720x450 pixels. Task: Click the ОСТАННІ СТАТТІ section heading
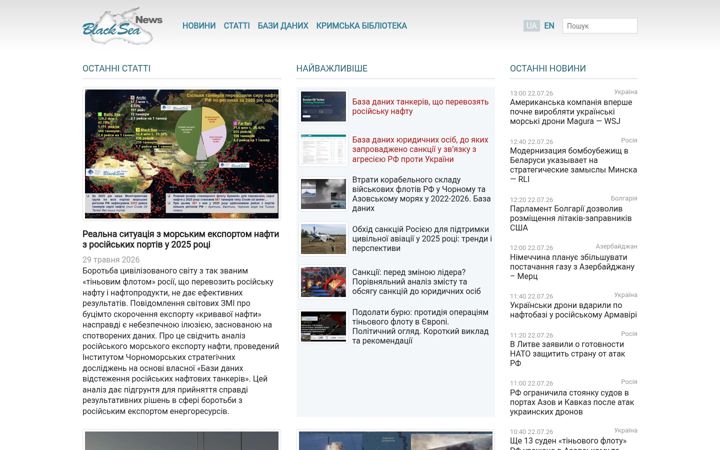click(x=117, y=68)
